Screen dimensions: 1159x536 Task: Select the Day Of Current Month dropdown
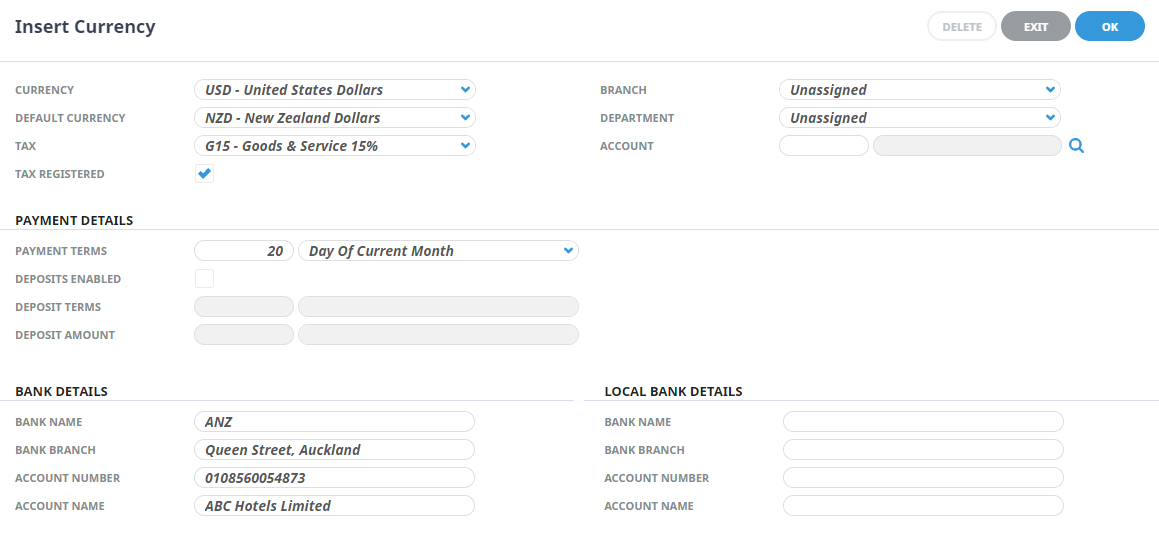click(438, 251)
